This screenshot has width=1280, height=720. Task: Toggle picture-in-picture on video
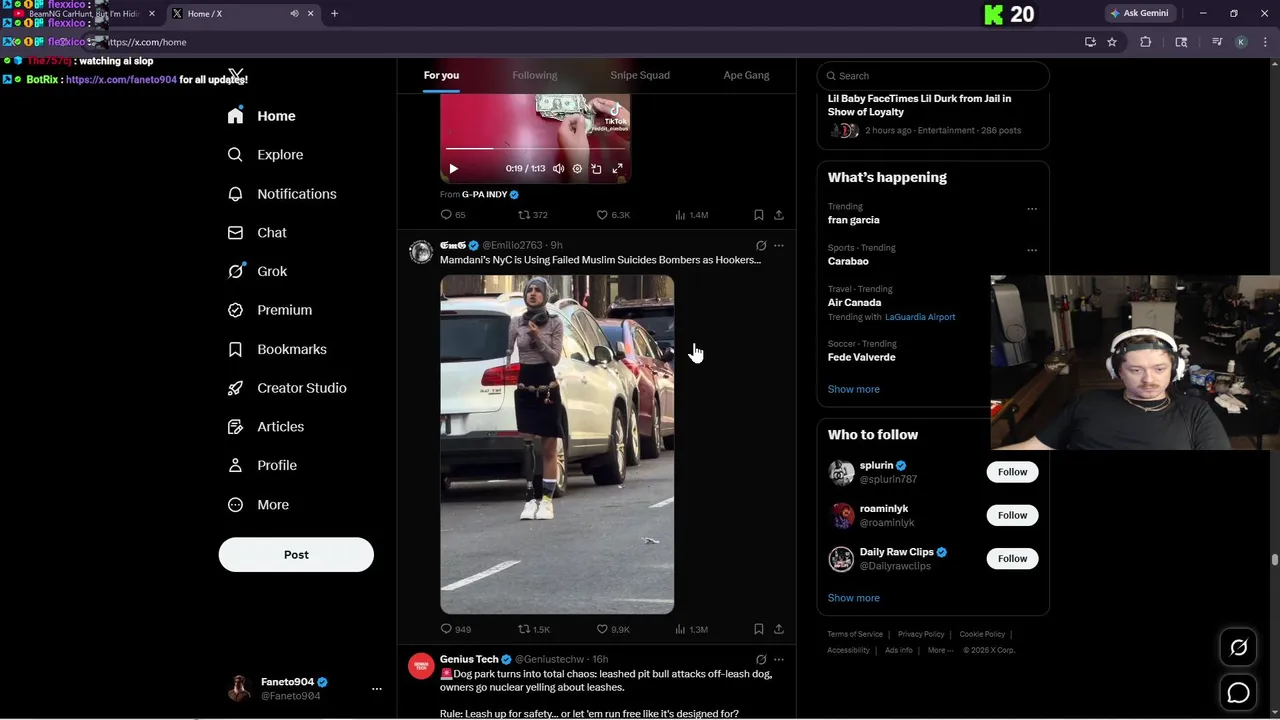597,169
